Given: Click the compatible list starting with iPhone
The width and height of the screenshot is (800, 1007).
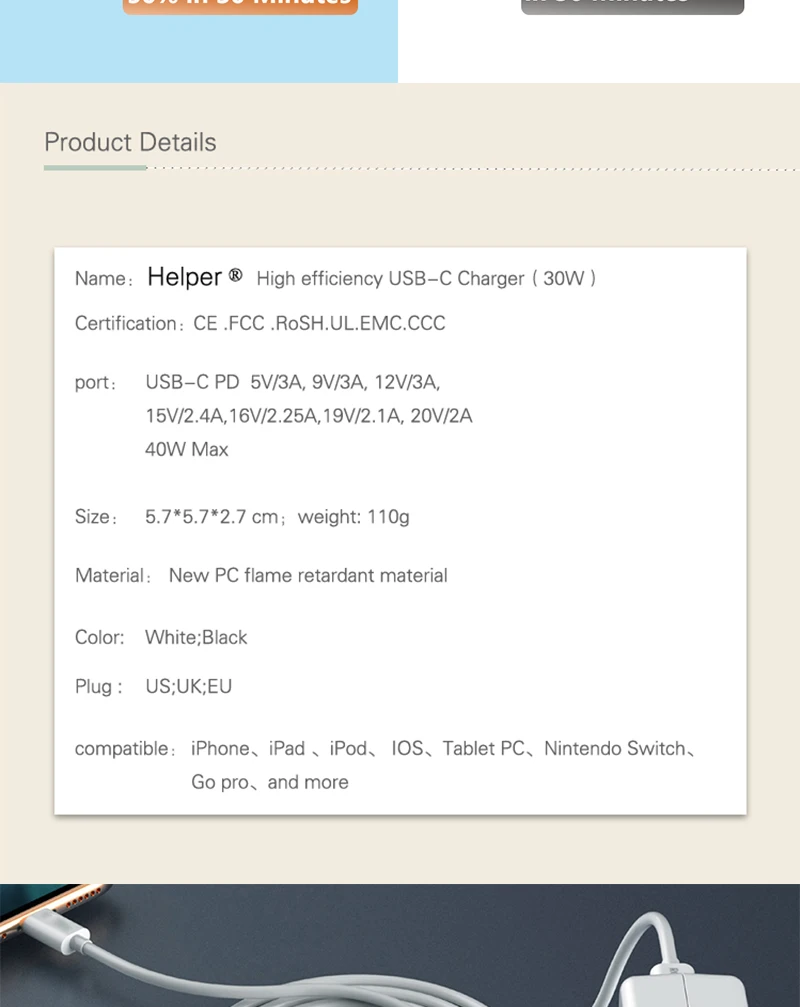Looking at the screenshot, I should (x=443, y=748).
